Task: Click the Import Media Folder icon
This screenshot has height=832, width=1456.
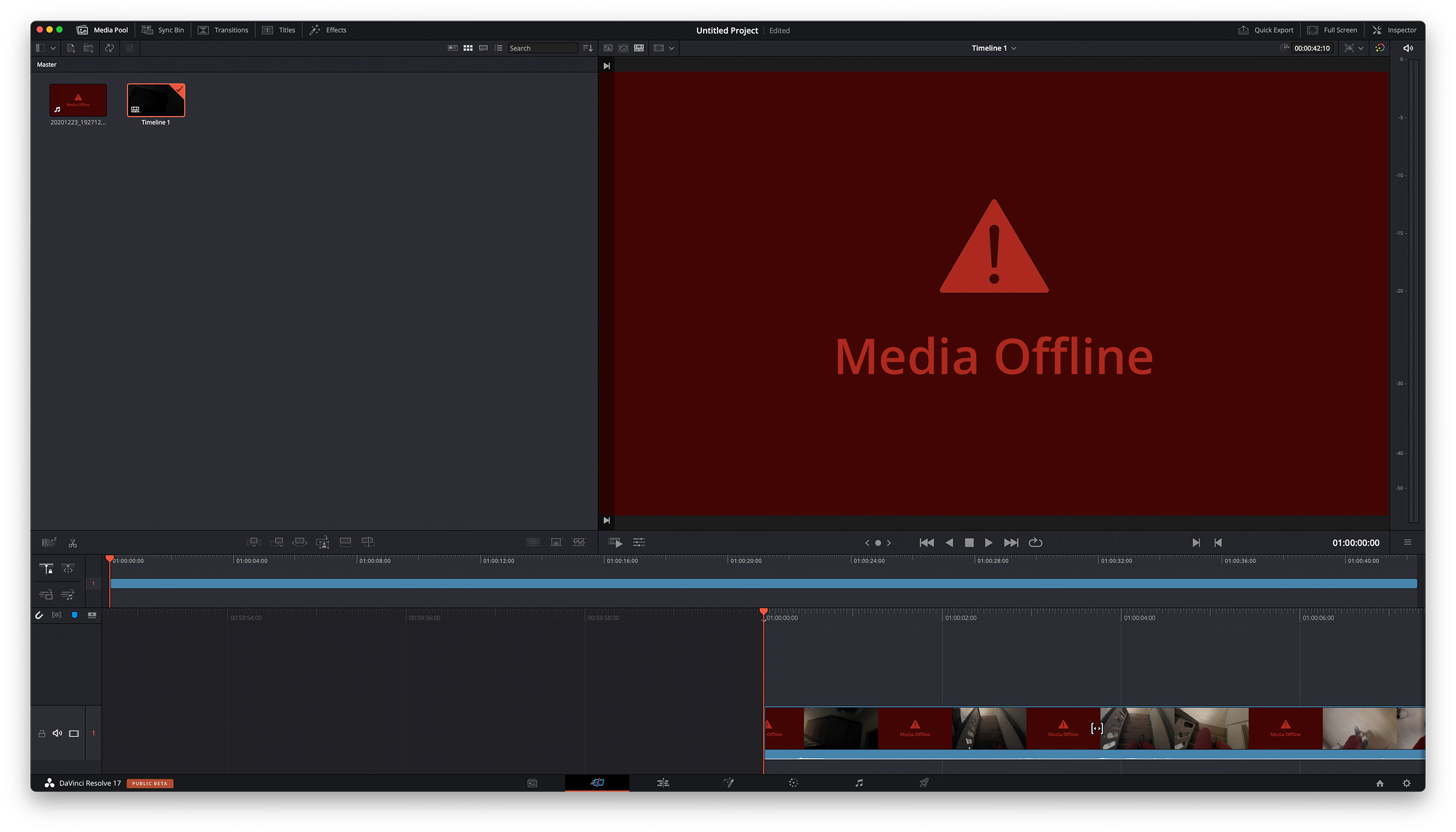Action: click(89, 48)
